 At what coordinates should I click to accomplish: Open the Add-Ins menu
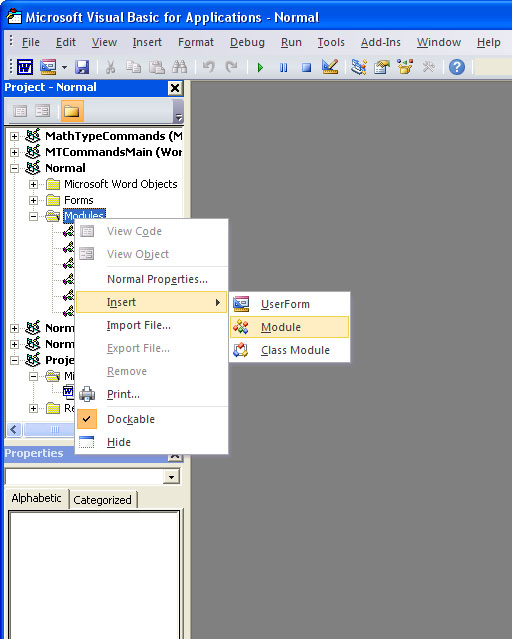pyautogui.click(x=380, y=42)
